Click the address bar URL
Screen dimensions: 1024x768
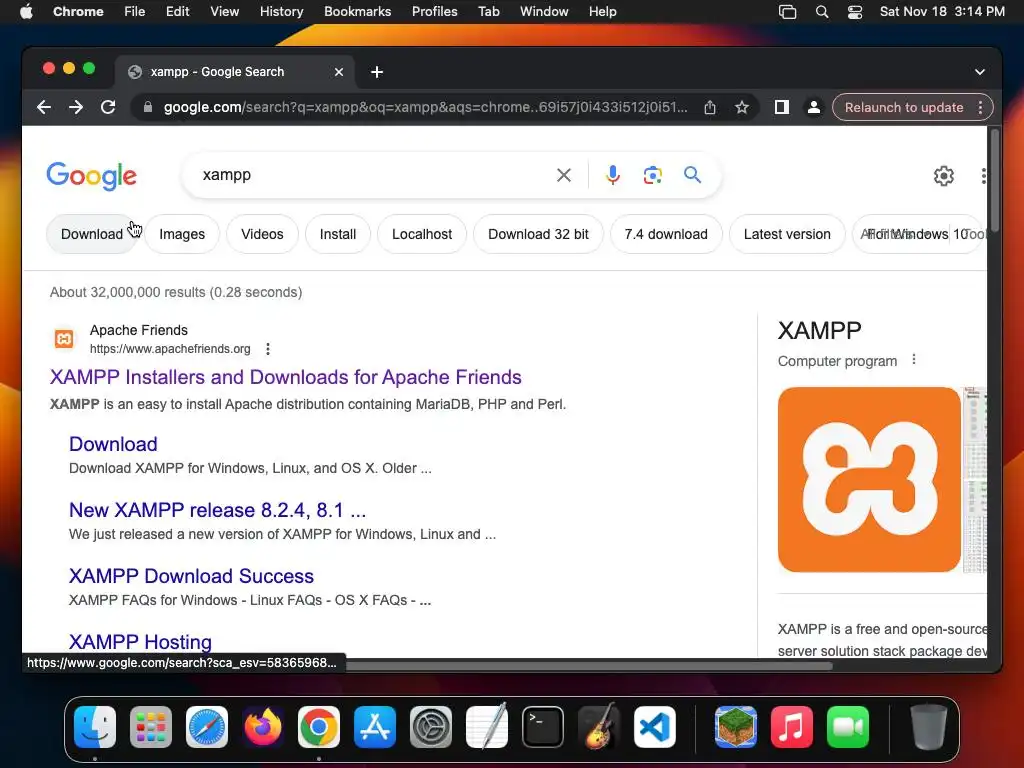(425, 107)
